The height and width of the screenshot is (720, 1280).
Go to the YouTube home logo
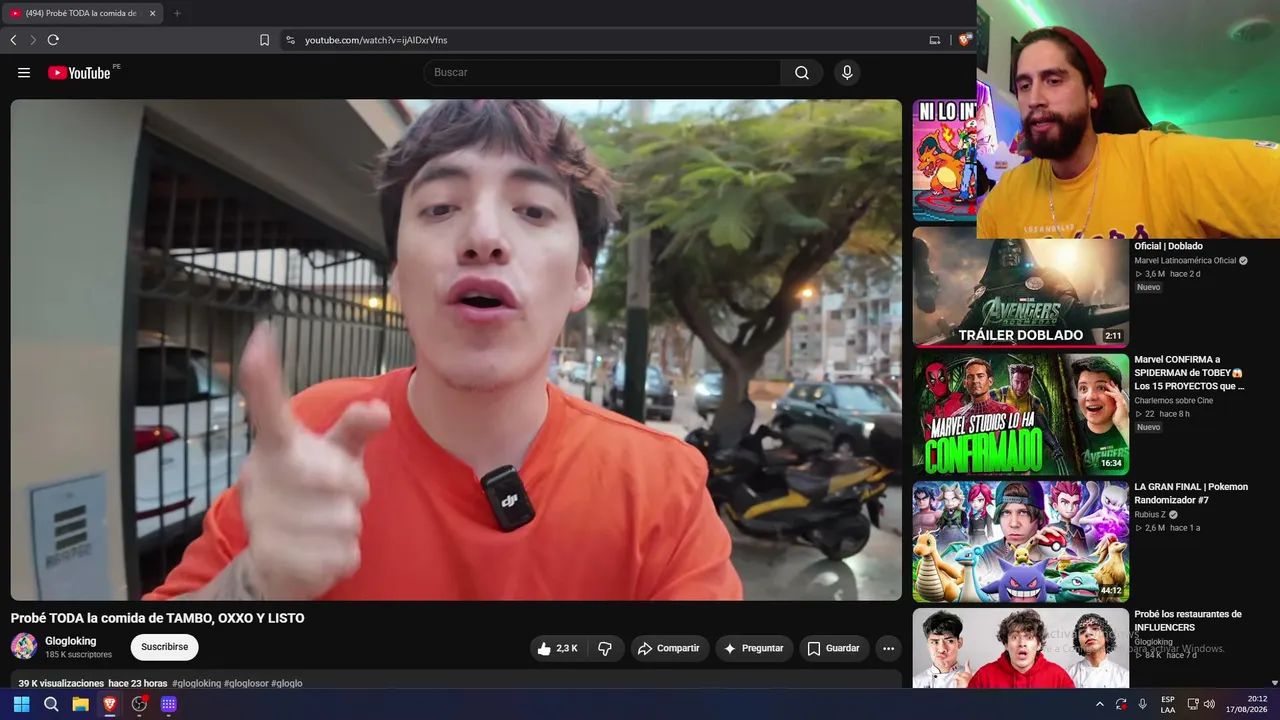(x=79, y=72)
